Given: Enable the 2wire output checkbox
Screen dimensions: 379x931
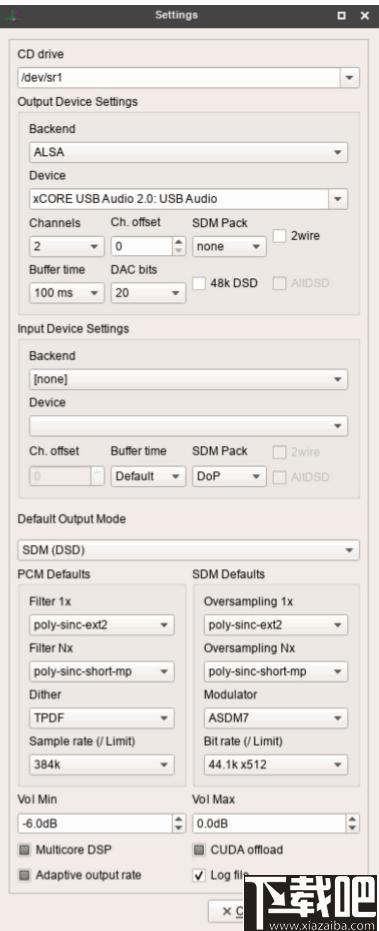Looking at the screenshot, I should 279,236.
